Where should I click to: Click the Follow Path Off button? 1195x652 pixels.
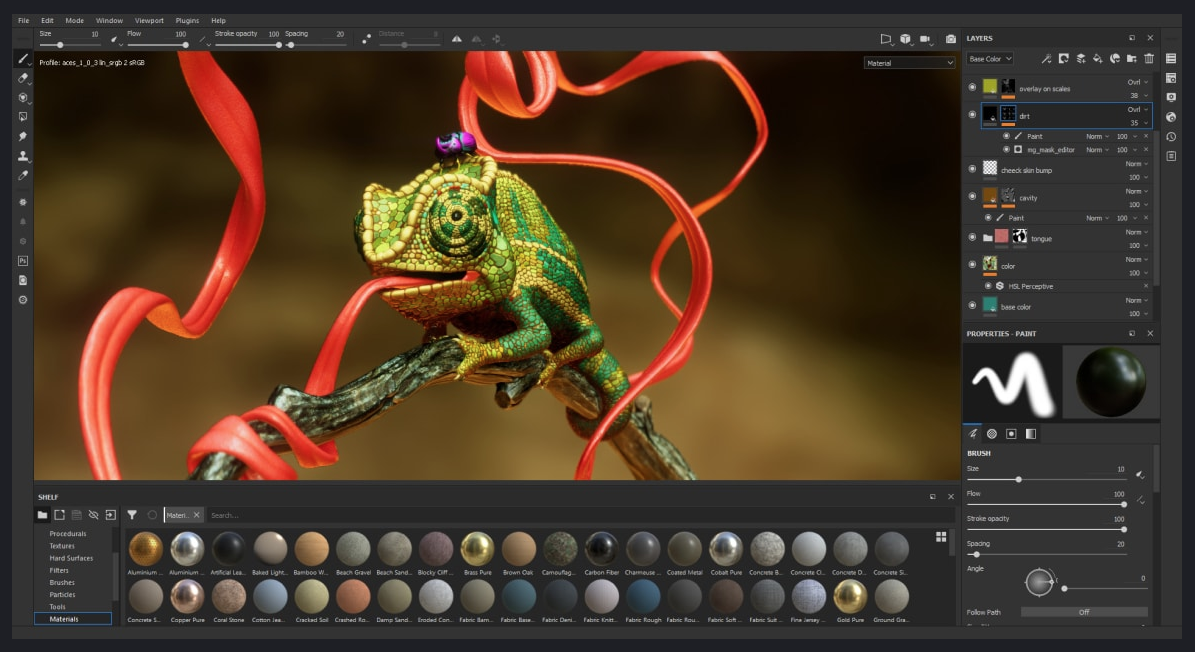pos(1084,612)
